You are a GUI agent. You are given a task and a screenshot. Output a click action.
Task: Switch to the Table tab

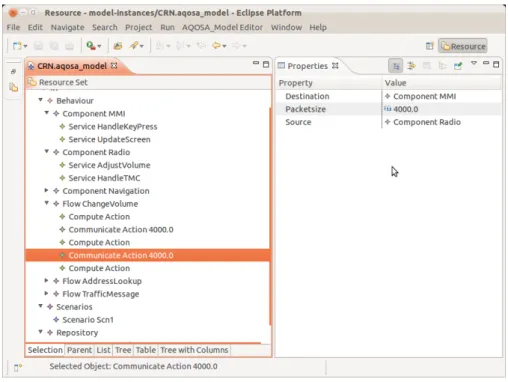tap(146, 350)
